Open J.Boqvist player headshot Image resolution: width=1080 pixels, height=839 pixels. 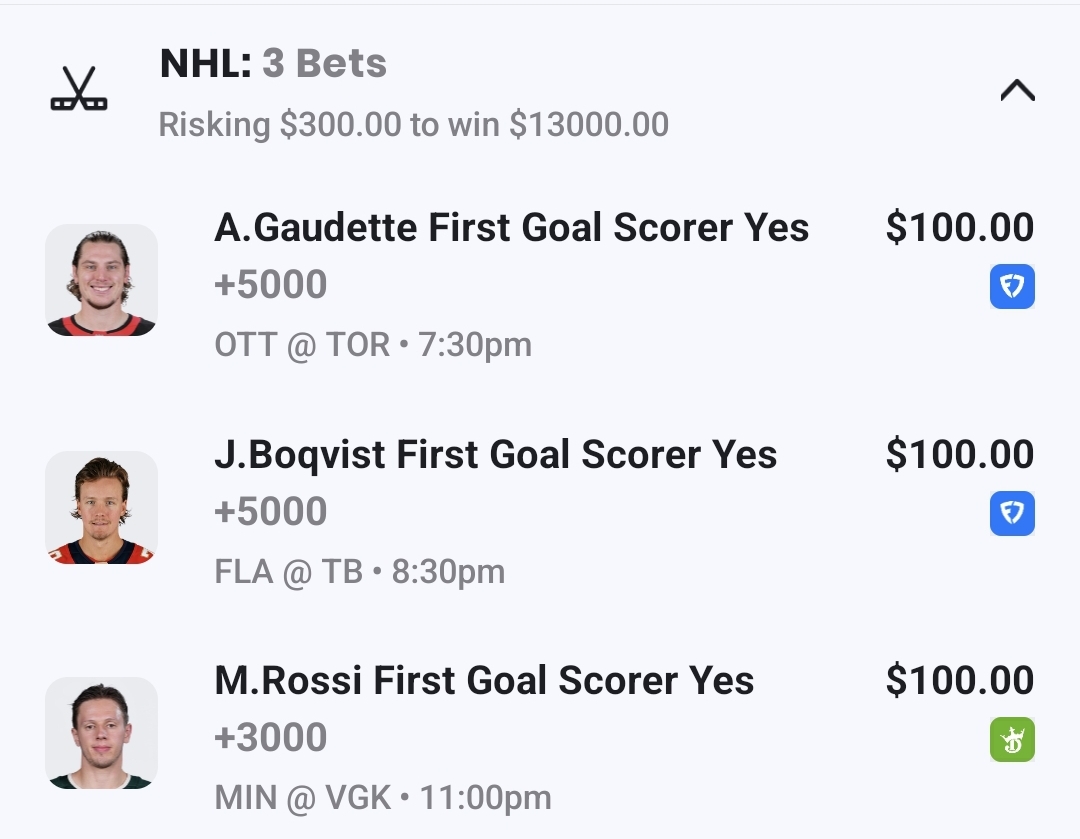(x=101, y=507)
